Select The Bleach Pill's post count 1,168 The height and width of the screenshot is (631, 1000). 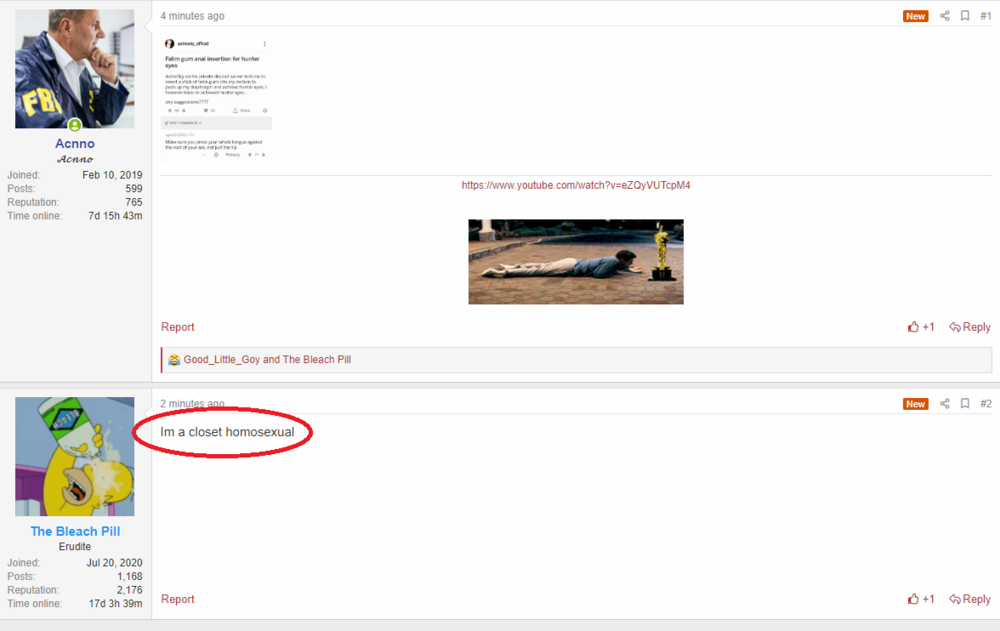[129, 576]
